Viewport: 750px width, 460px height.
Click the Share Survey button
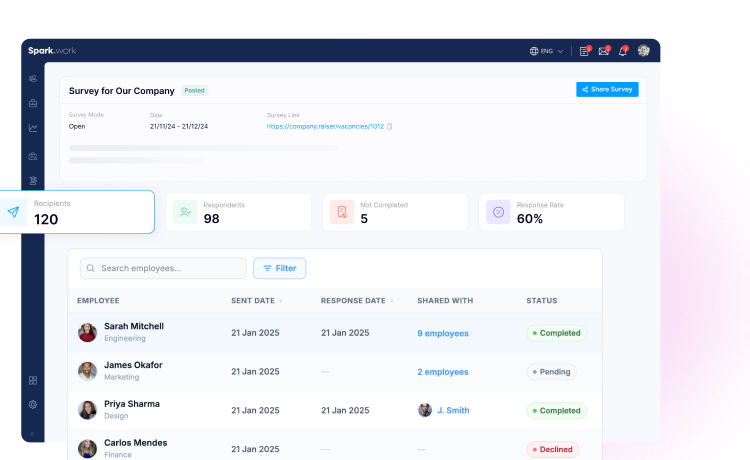[607, 89]
